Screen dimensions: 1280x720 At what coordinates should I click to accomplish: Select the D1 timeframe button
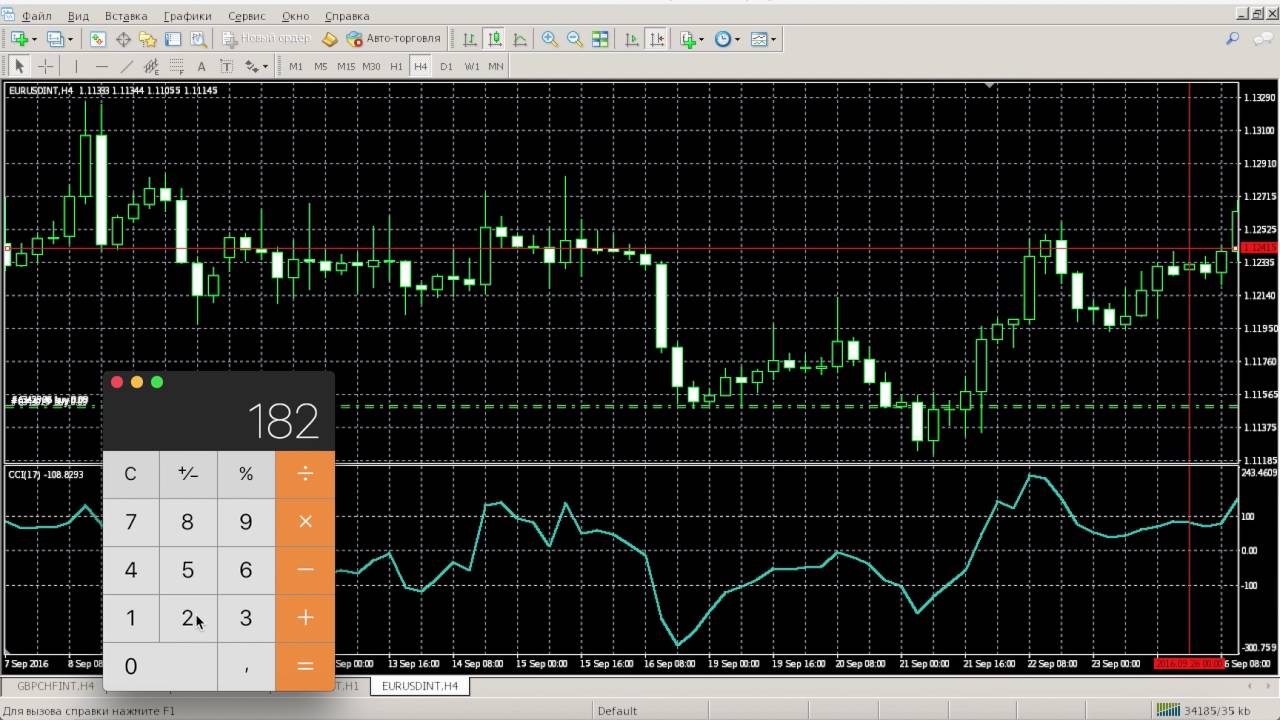[x=446, y=66]
